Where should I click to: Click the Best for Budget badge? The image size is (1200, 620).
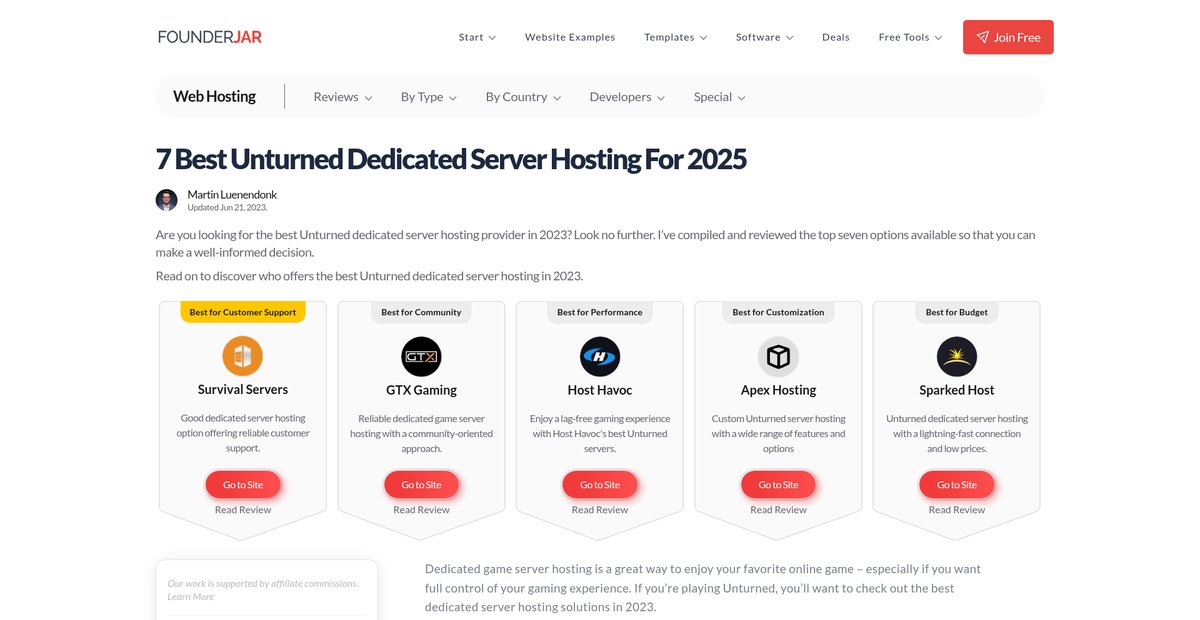click(x=957, y=312)
